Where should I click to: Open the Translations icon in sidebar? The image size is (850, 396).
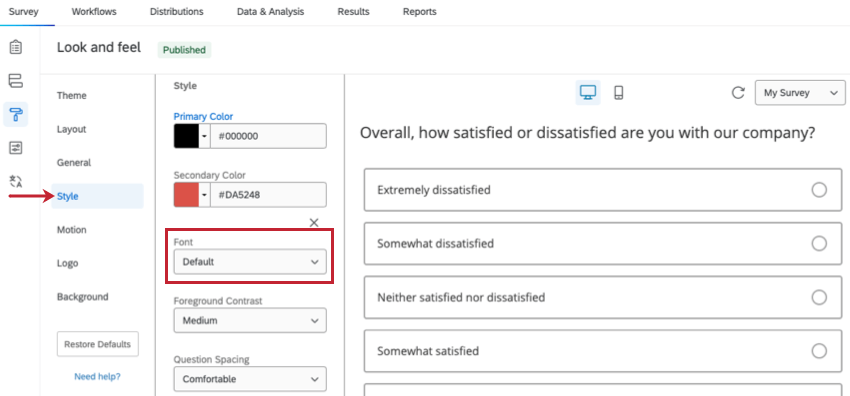click(x=16, y=181)
